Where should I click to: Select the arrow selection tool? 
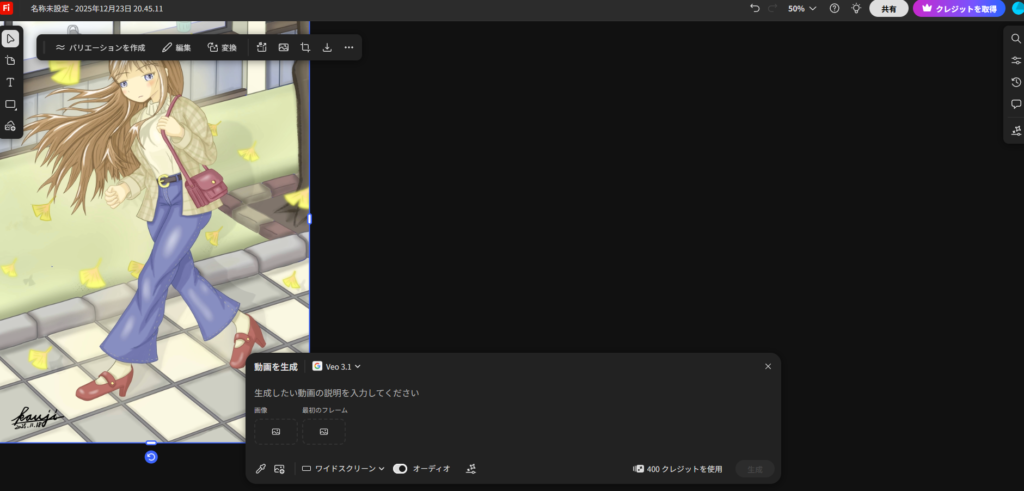pyautogui.click(x=10, y=38)
